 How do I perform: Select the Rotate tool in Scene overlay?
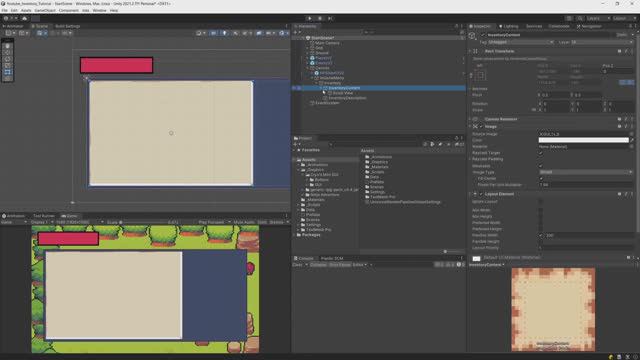(7, 59)
